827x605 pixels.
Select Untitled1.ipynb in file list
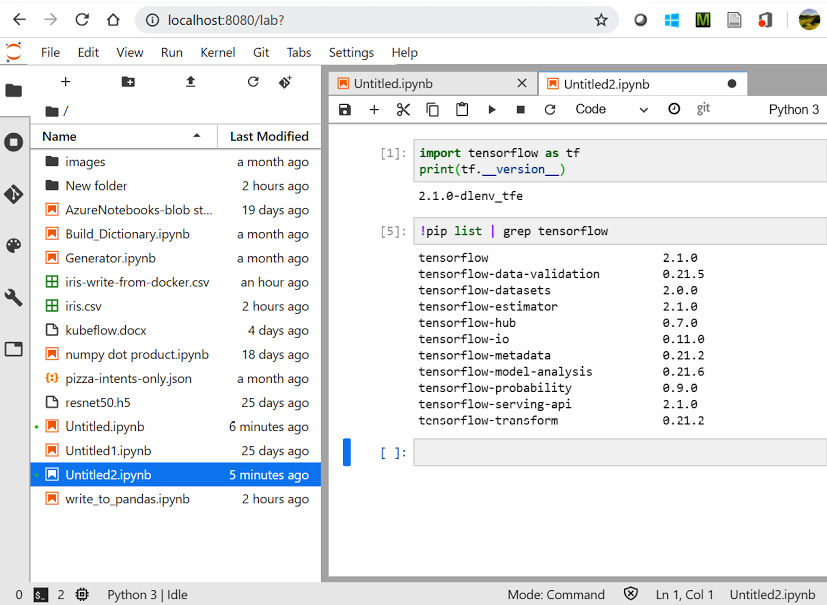coord(176,451)
